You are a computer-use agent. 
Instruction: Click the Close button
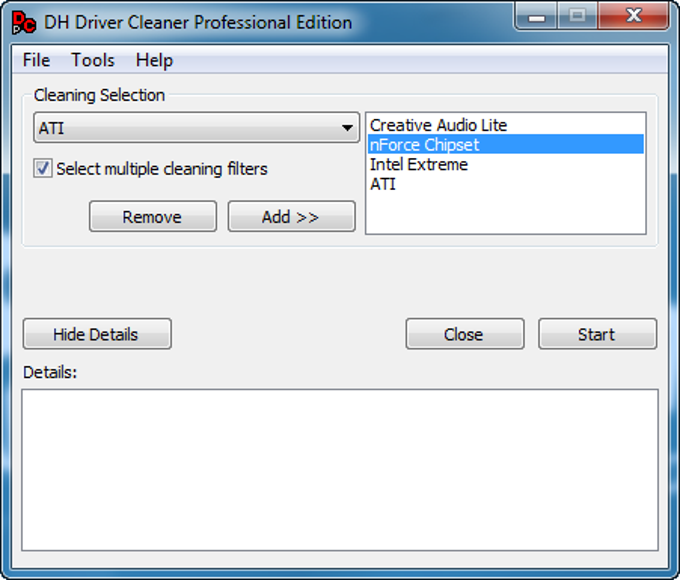pos(465,334)
